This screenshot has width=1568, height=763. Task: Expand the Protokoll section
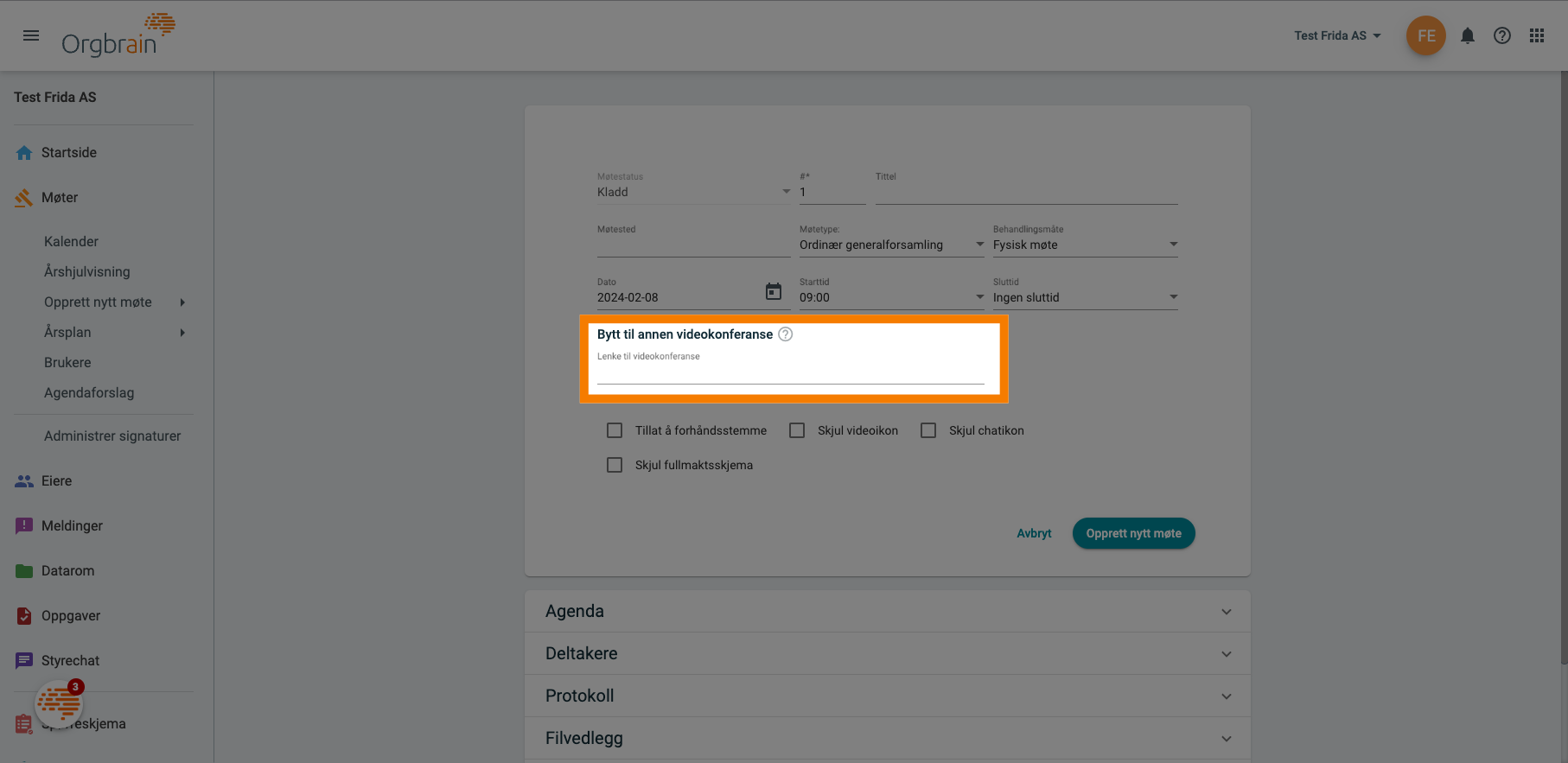tap(887, 696)
